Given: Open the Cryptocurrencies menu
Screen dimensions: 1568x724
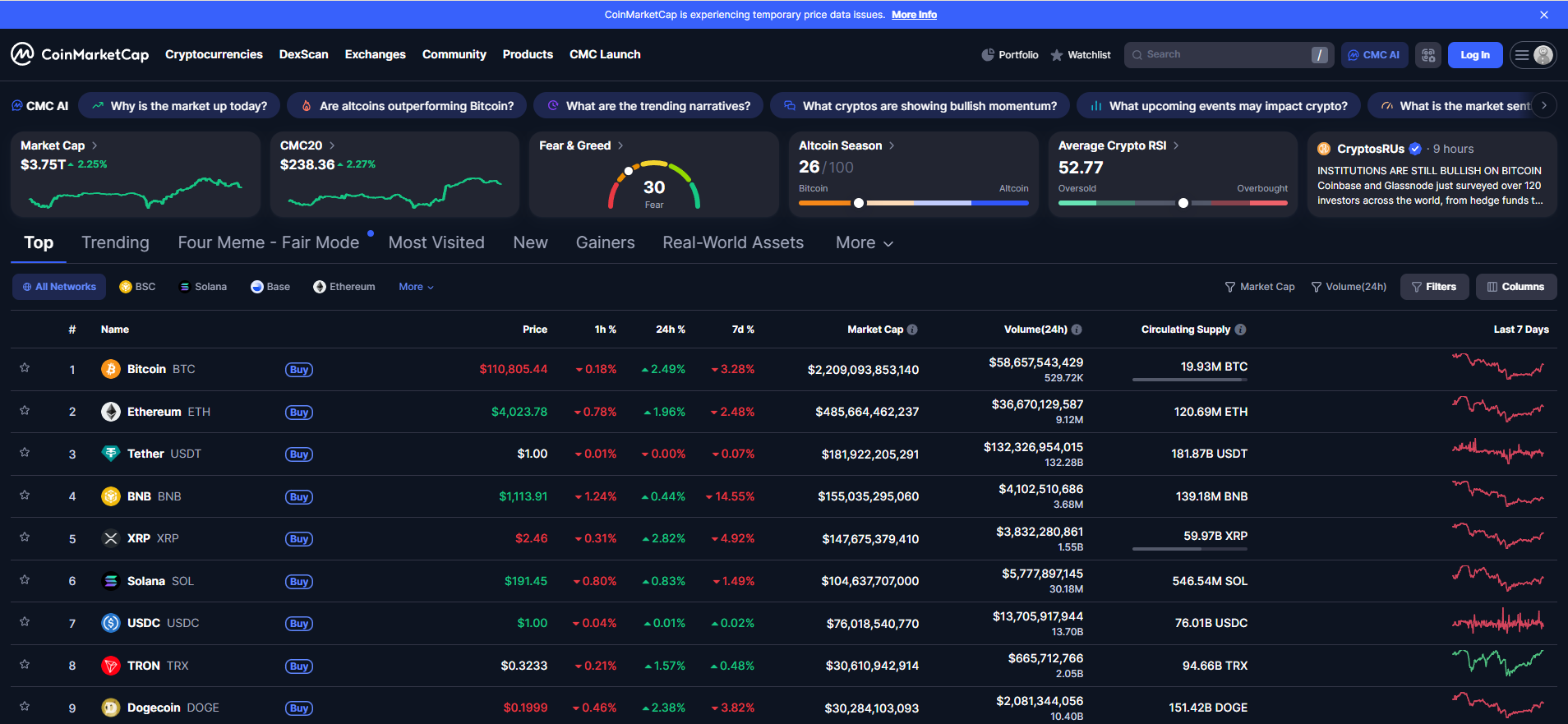Looking at the screenshot, I should tap(214, 54).
